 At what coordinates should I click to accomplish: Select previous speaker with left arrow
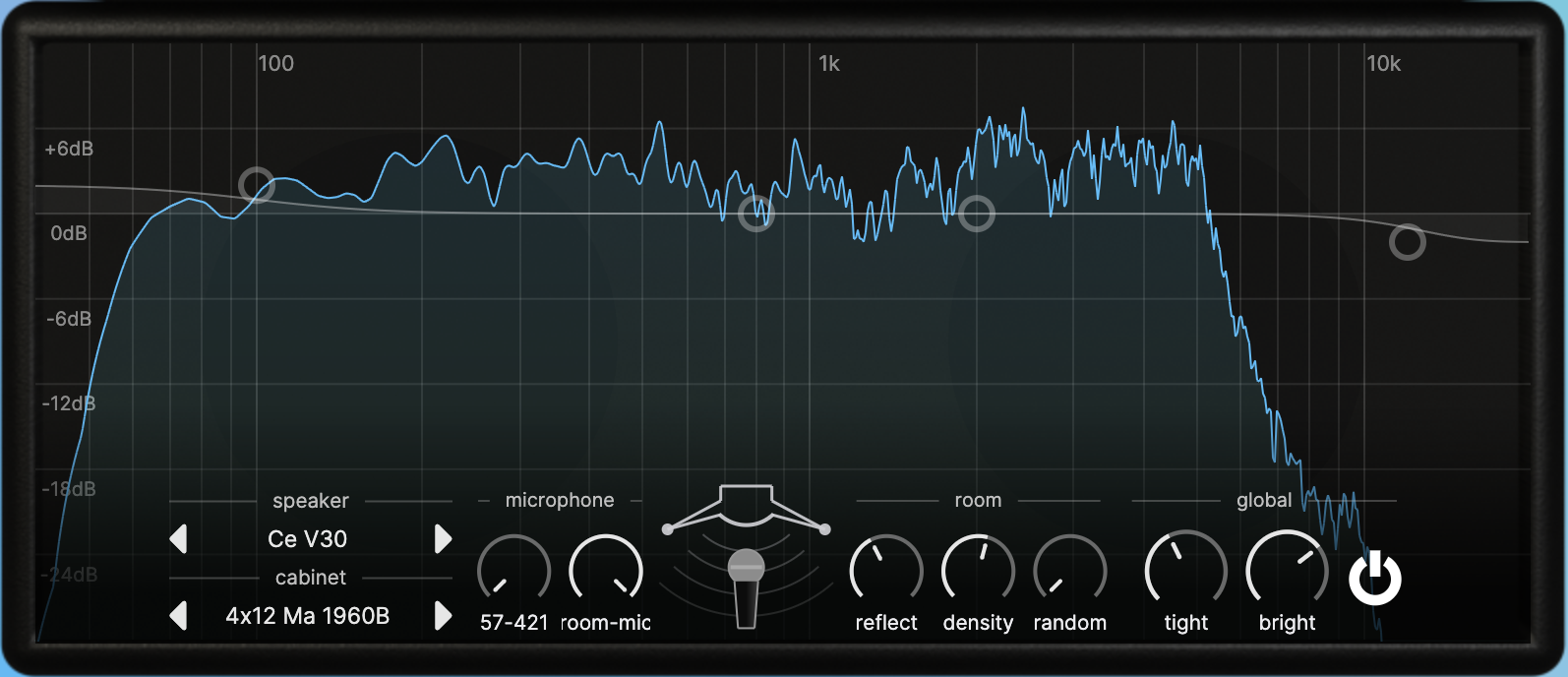(x=178, y=539)
